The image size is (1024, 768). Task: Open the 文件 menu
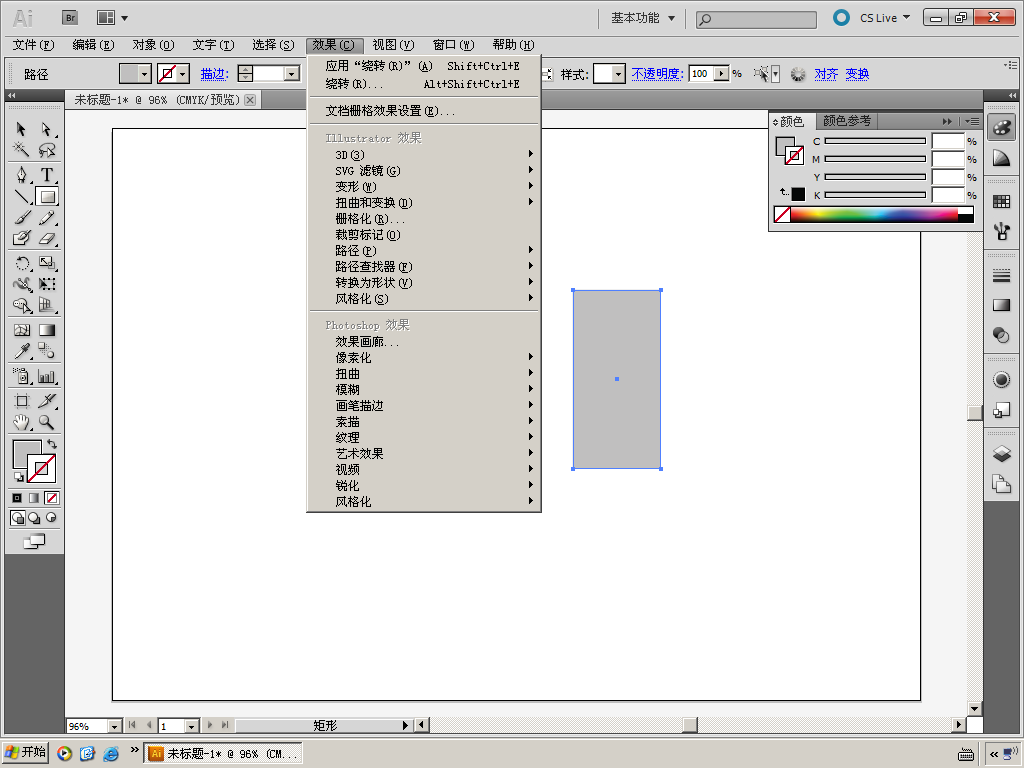[33, 45]
